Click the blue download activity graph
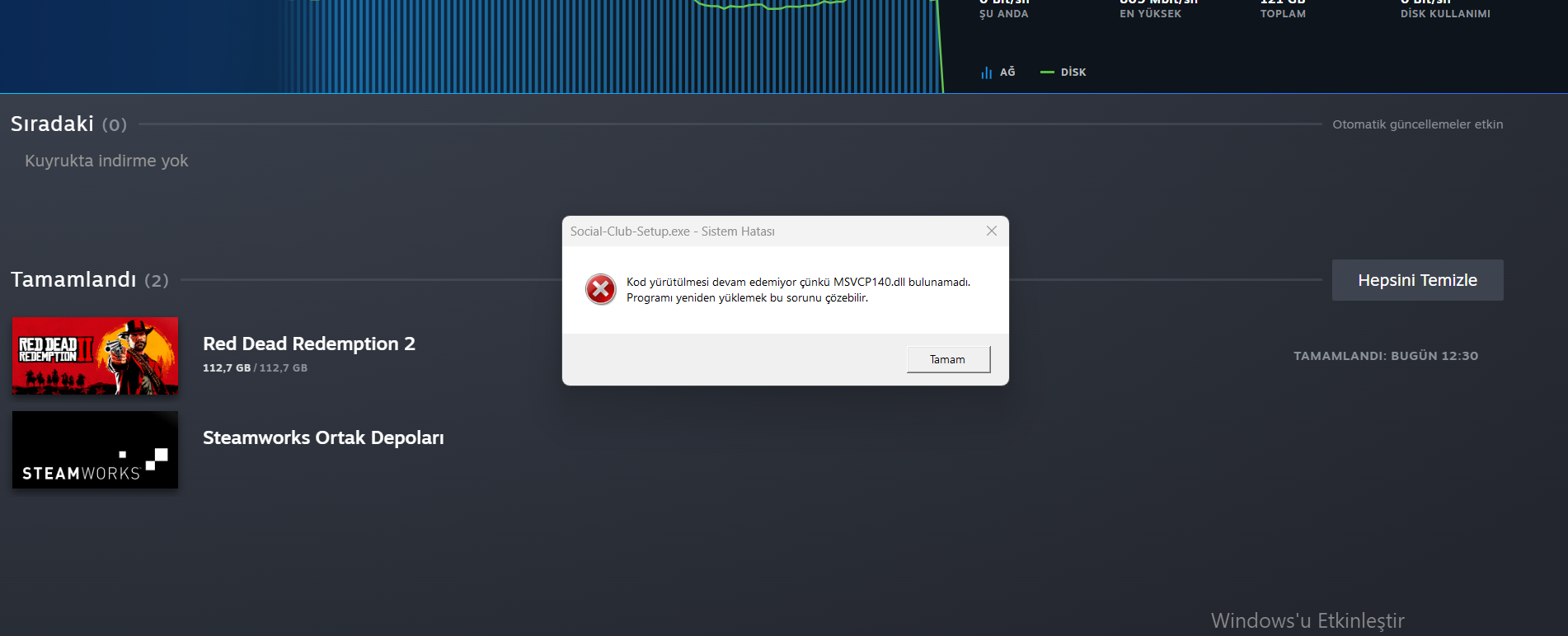Image resolution: width=1568 pixels, height=636 pixels. point(472,46)
